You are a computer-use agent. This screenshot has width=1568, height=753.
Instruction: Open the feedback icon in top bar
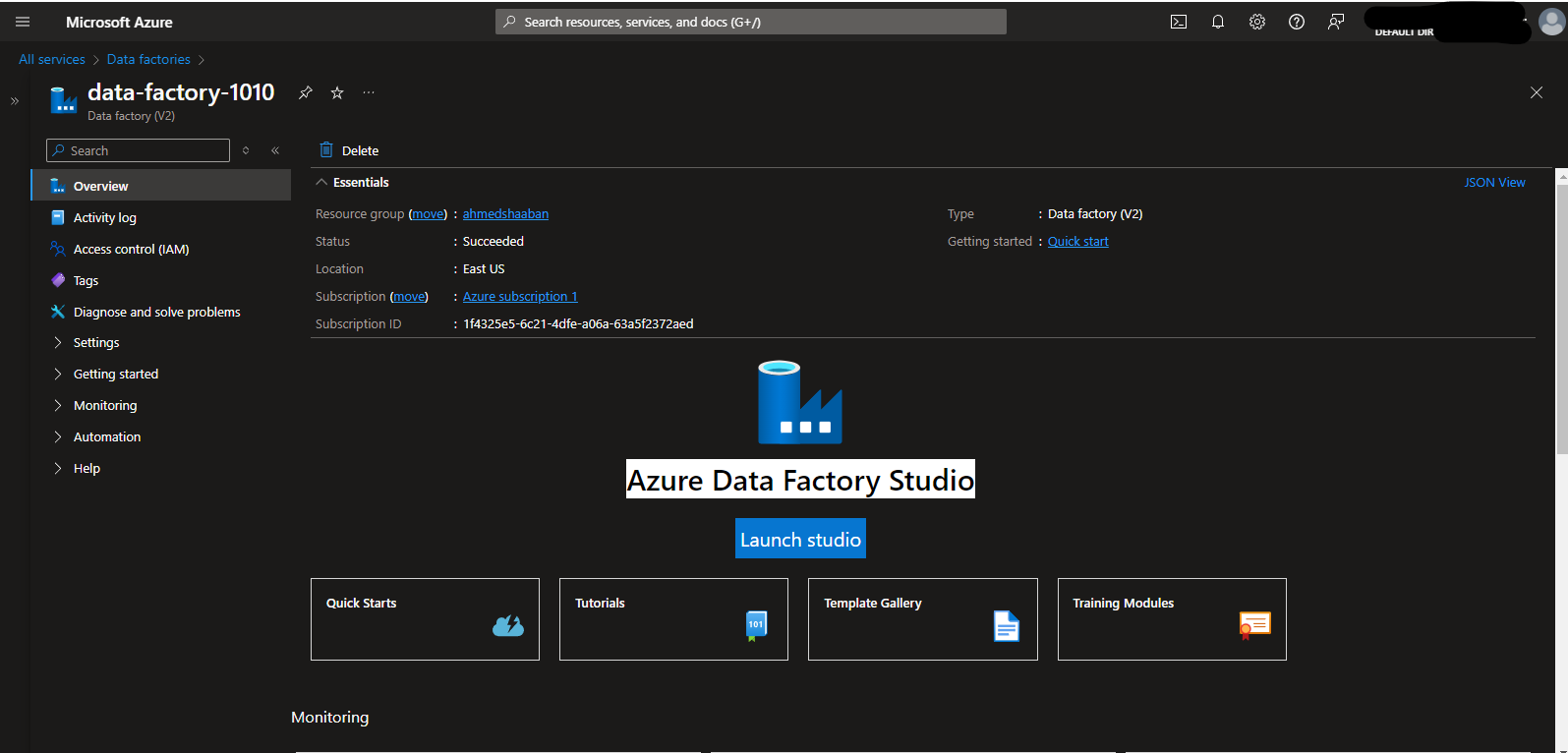click(x=1336, y=22)
